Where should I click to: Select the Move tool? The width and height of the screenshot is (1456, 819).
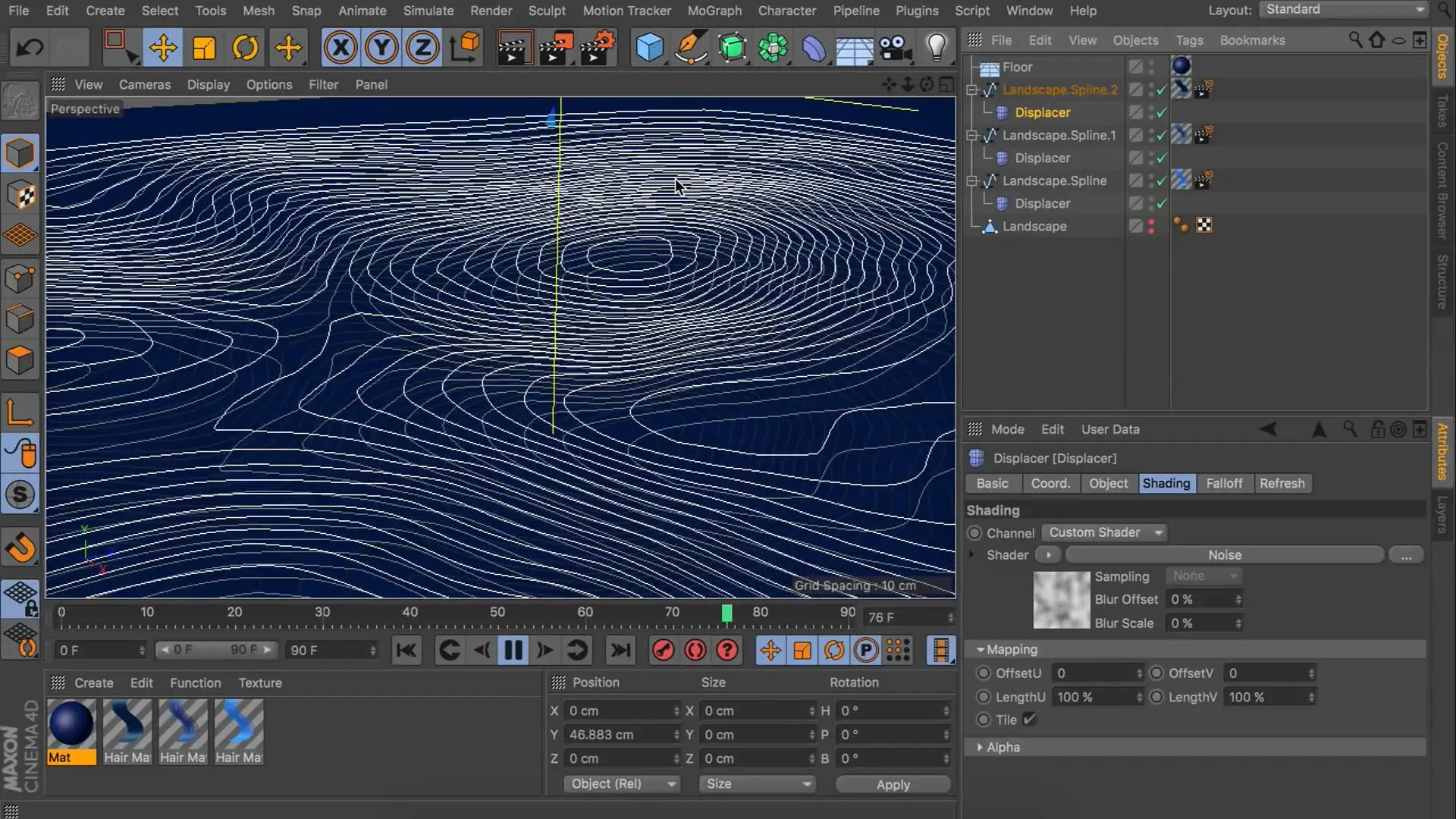(x=162, y=49)
